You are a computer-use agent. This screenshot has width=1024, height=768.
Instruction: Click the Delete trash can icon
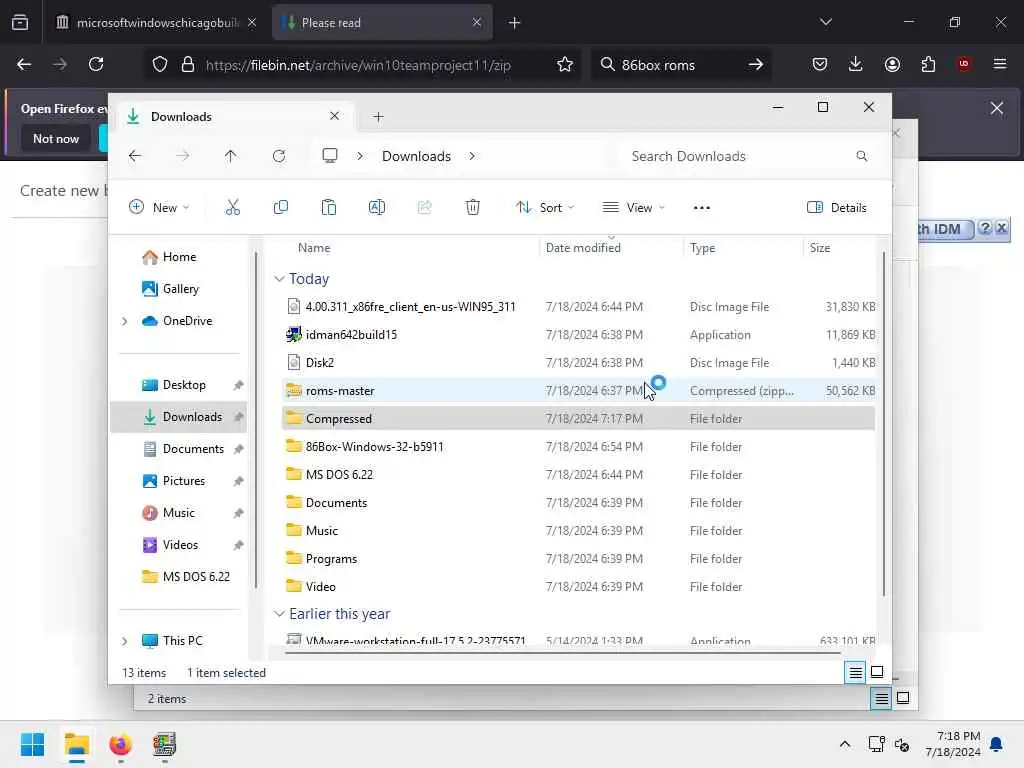coord(473,208)
